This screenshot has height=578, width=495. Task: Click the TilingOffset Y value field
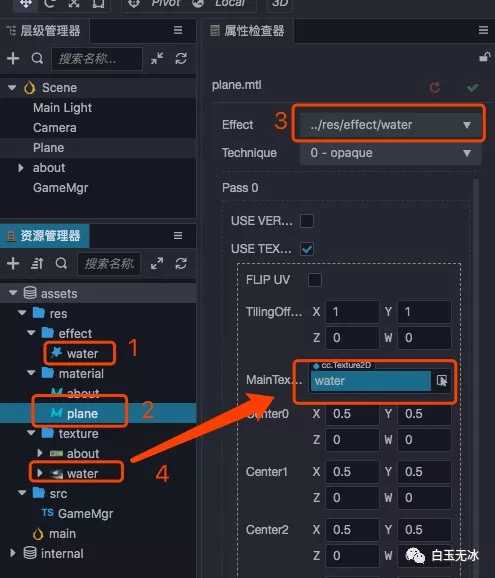pos(424,312)
